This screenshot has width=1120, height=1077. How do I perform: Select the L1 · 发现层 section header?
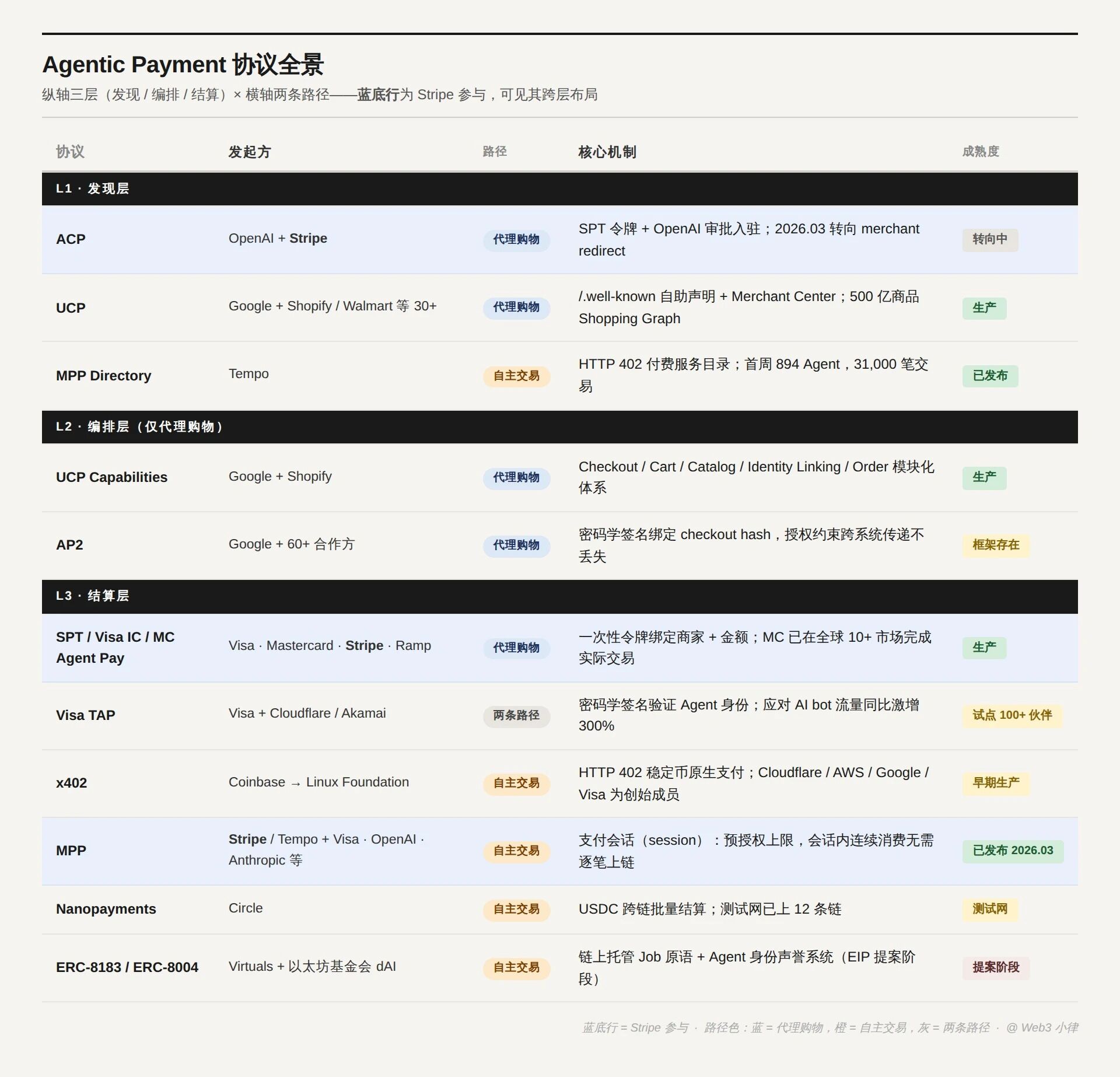click(x=93, y=188)
